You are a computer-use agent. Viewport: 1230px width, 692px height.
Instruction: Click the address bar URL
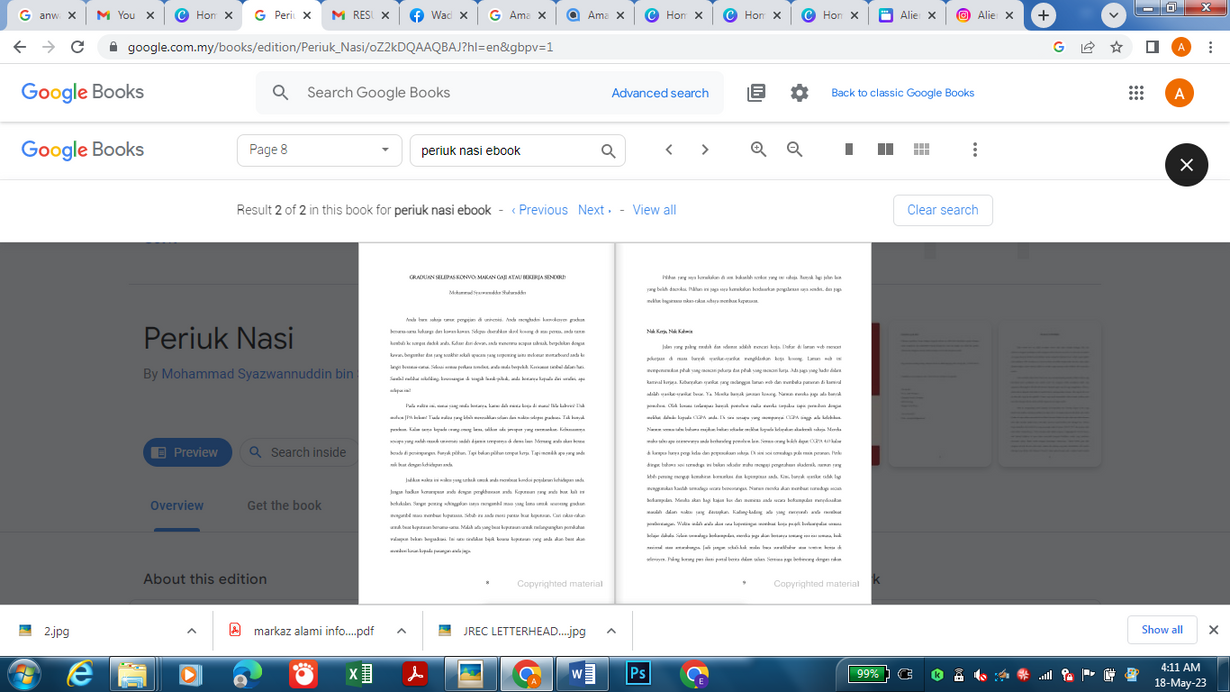[340, 47]
